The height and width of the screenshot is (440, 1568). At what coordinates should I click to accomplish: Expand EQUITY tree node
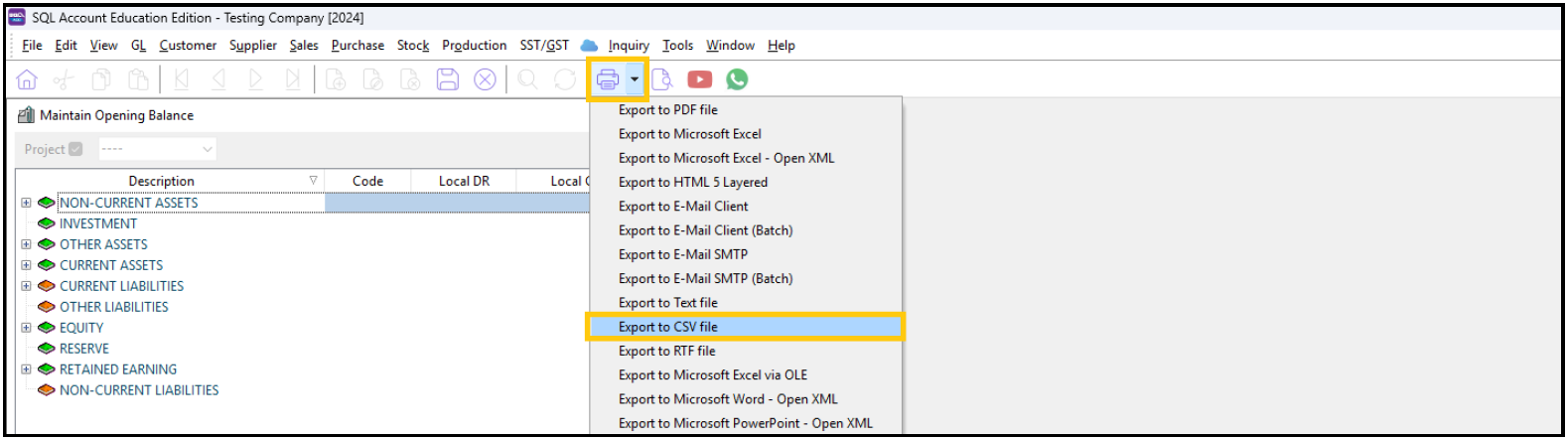point(26,328)
